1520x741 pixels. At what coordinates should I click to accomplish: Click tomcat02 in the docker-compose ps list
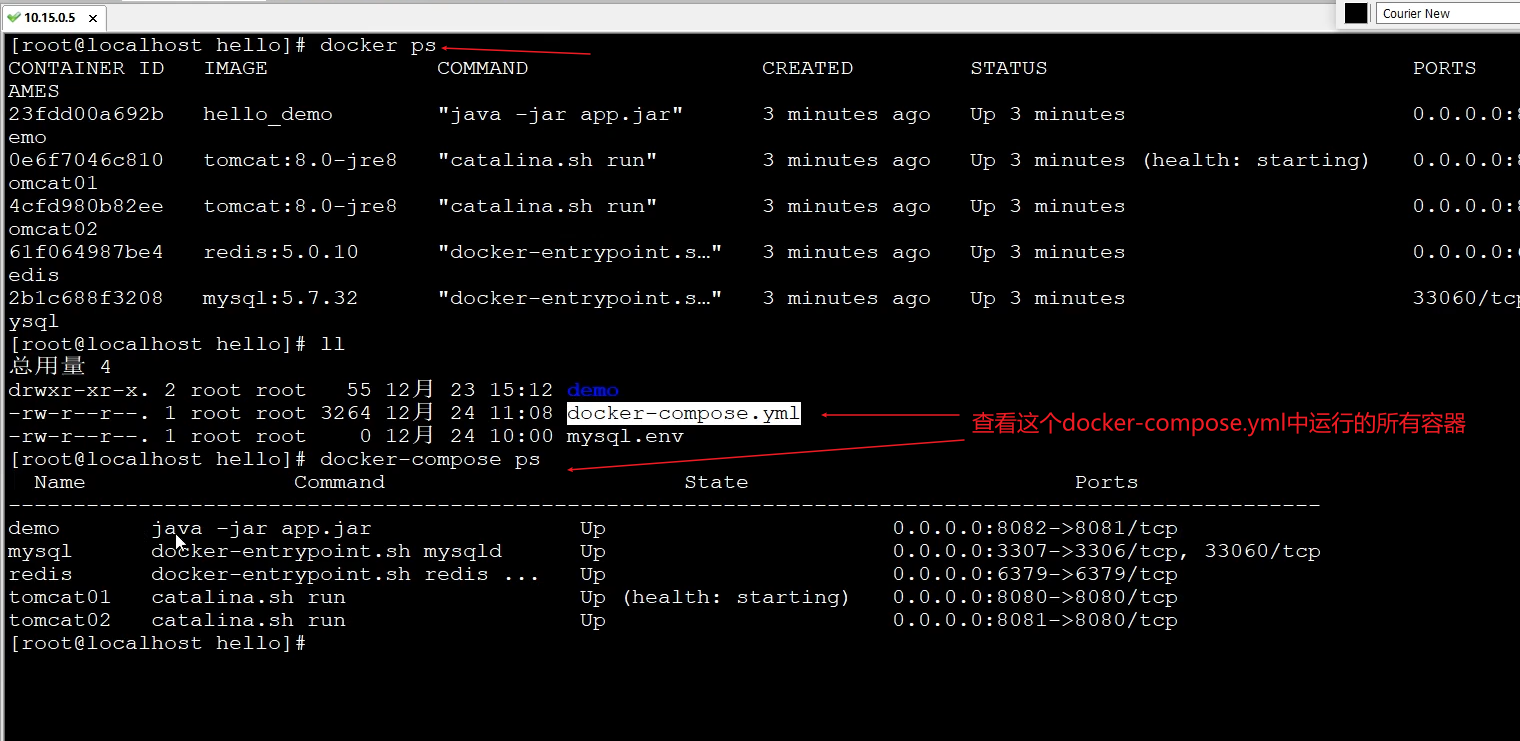pos(60,620)
